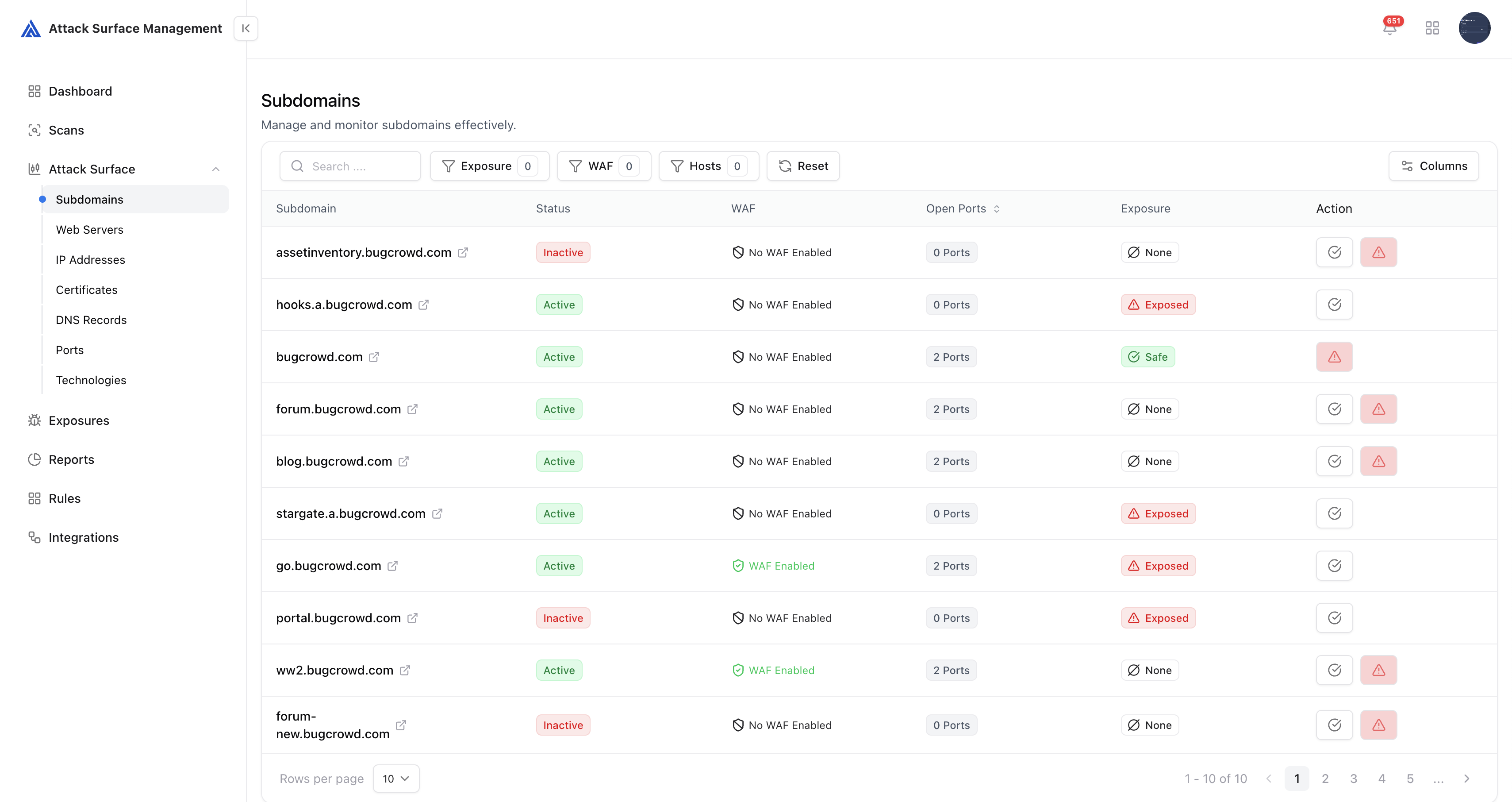Open the apps grid icon in top bar
1512x802 pixels.
coord(1432,27)
